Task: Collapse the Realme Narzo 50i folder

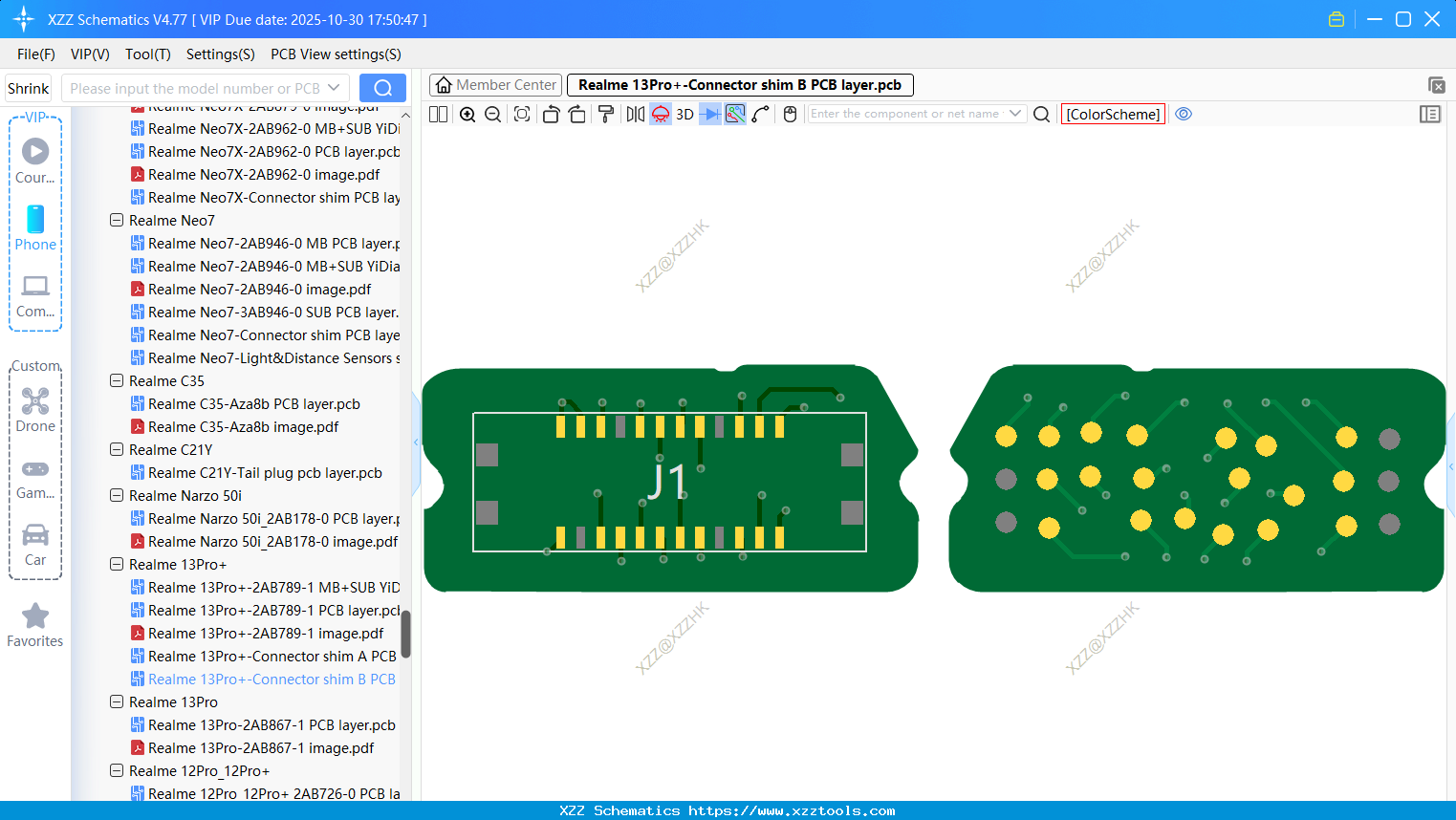Action: (117, 496)
